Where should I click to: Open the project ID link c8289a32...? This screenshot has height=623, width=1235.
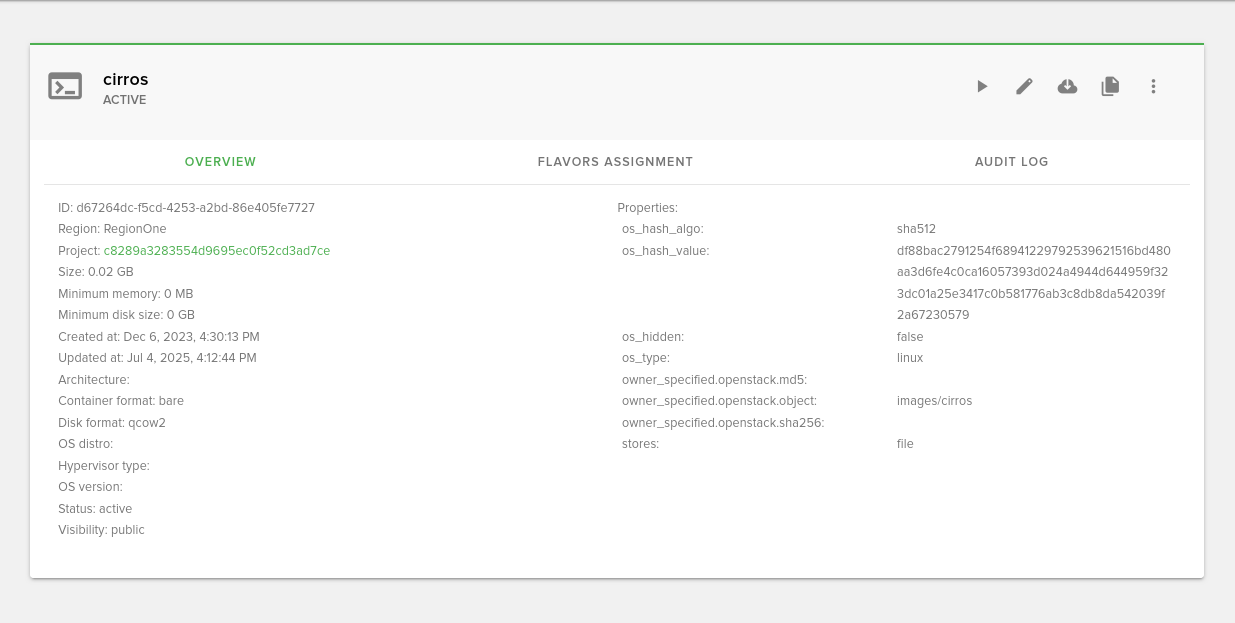pyautogui.click(x=217, y=251)
